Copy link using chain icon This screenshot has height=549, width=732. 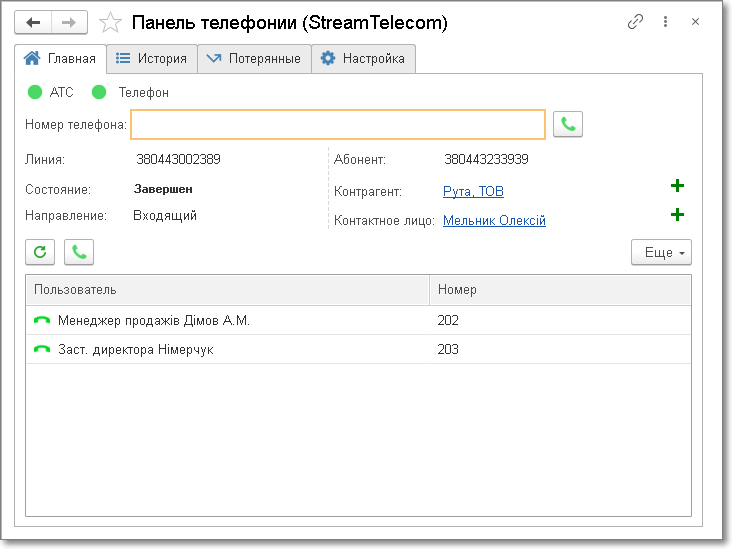[635, 22]
